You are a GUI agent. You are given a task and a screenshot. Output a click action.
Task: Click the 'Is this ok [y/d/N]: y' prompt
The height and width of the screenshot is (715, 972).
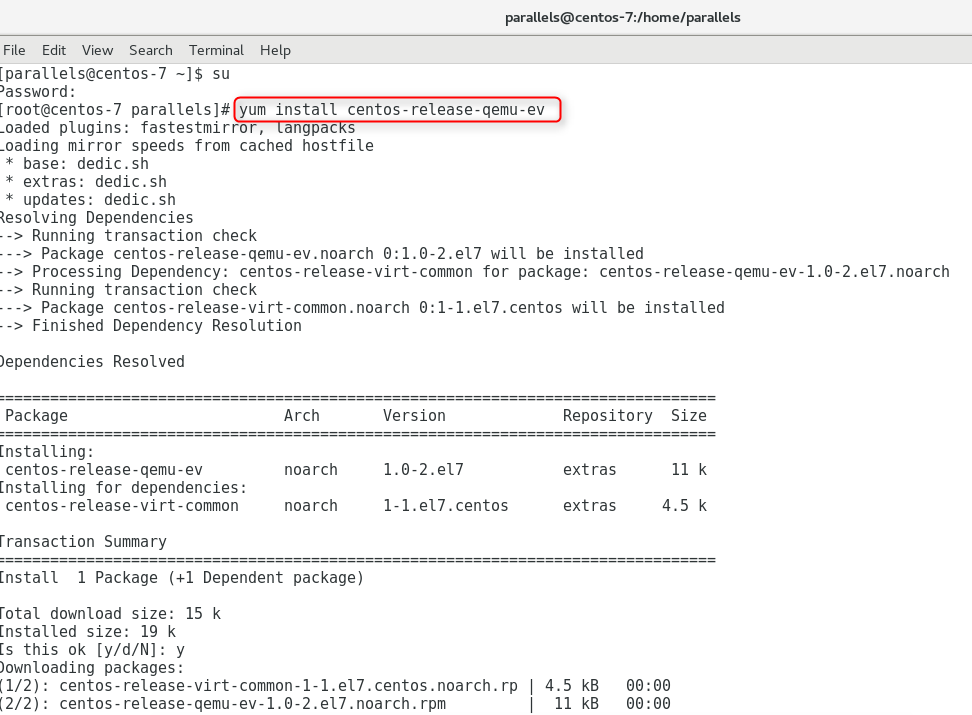coord(92,649)
